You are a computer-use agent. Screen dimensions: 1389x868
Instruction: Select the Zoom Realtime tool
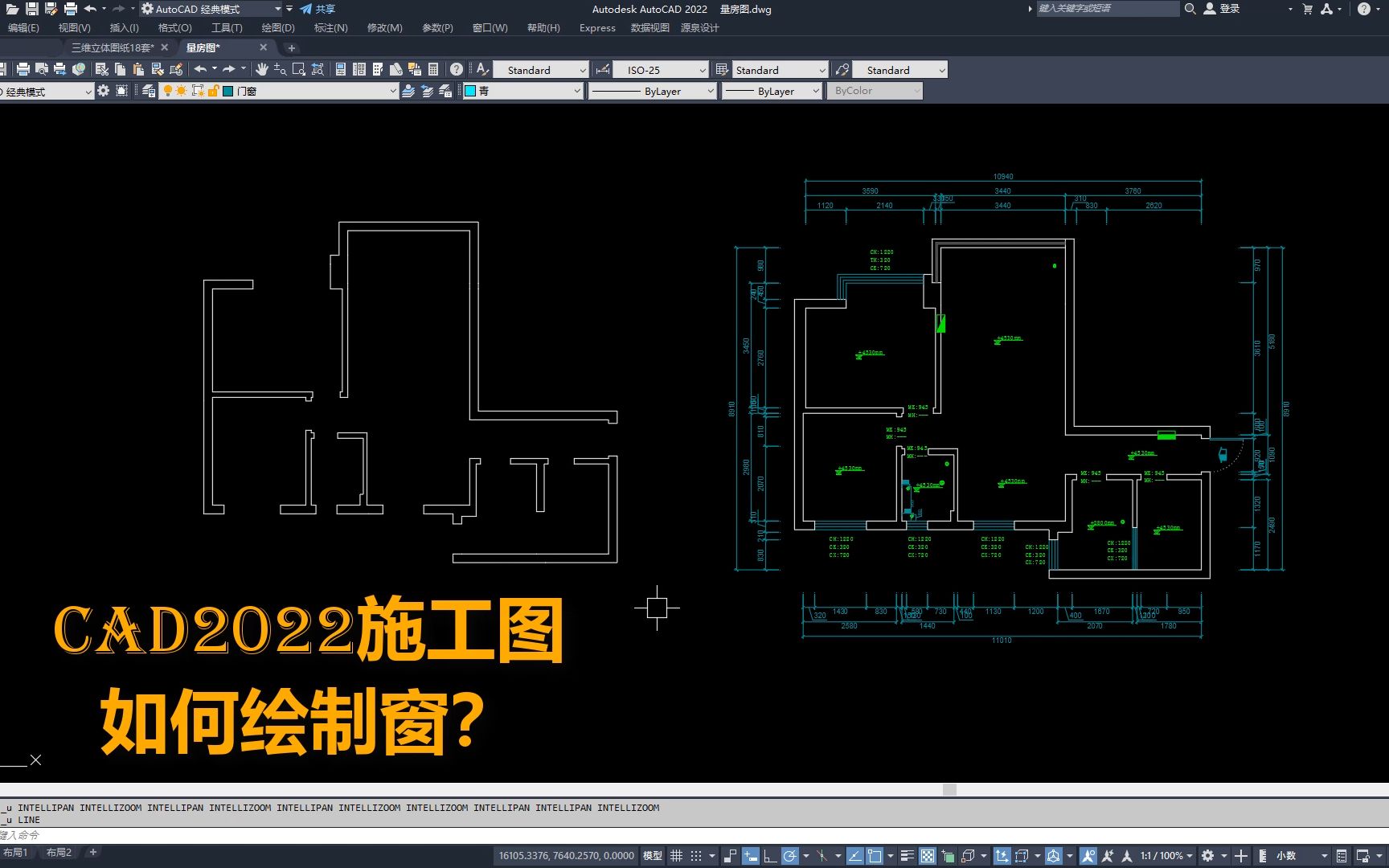pos(280,69)
